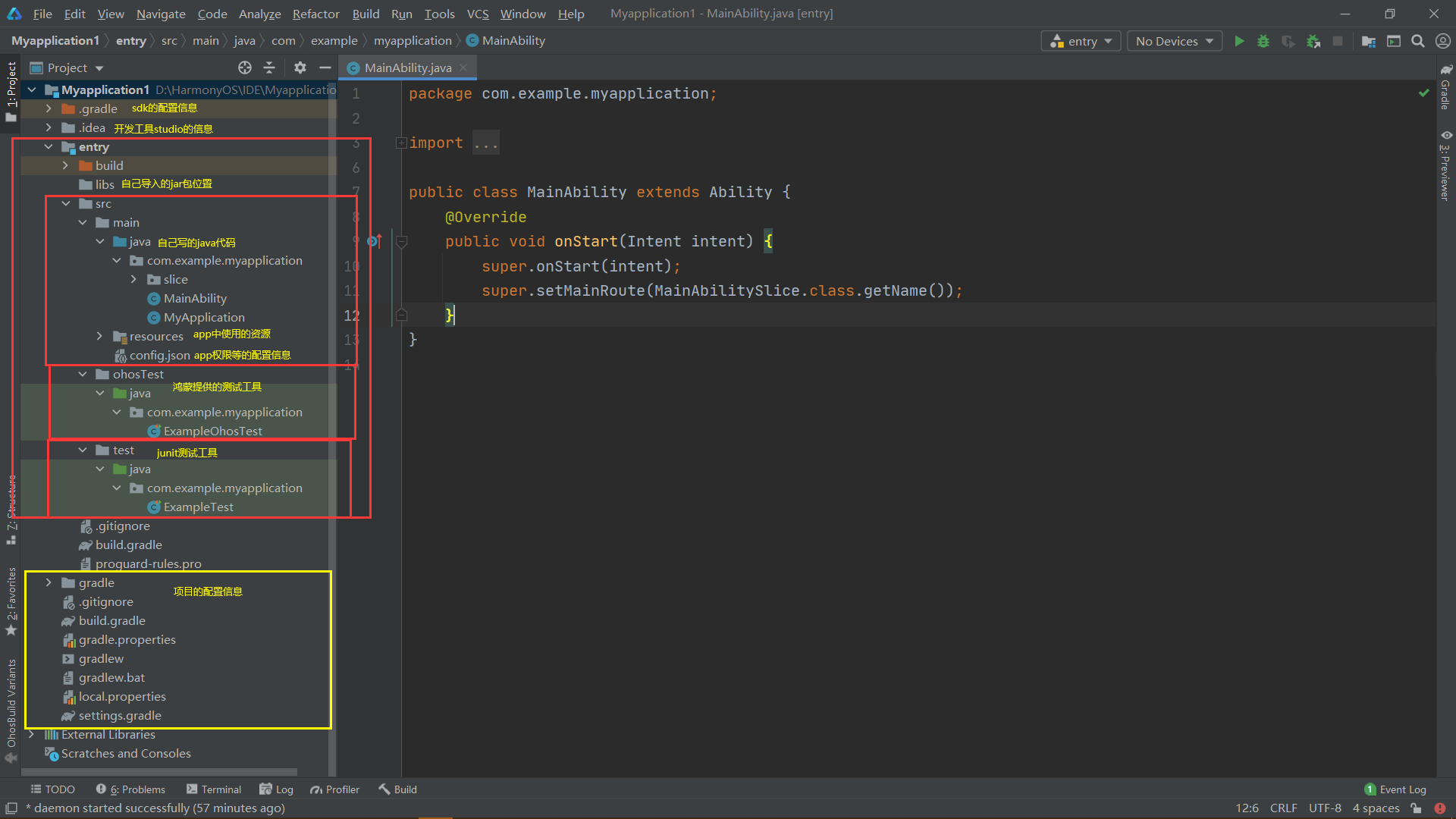Screen dimensions: 1456x819
Task: Toggle the Terminal tool window
Action: pyautogui.click(x=214, y=789)
